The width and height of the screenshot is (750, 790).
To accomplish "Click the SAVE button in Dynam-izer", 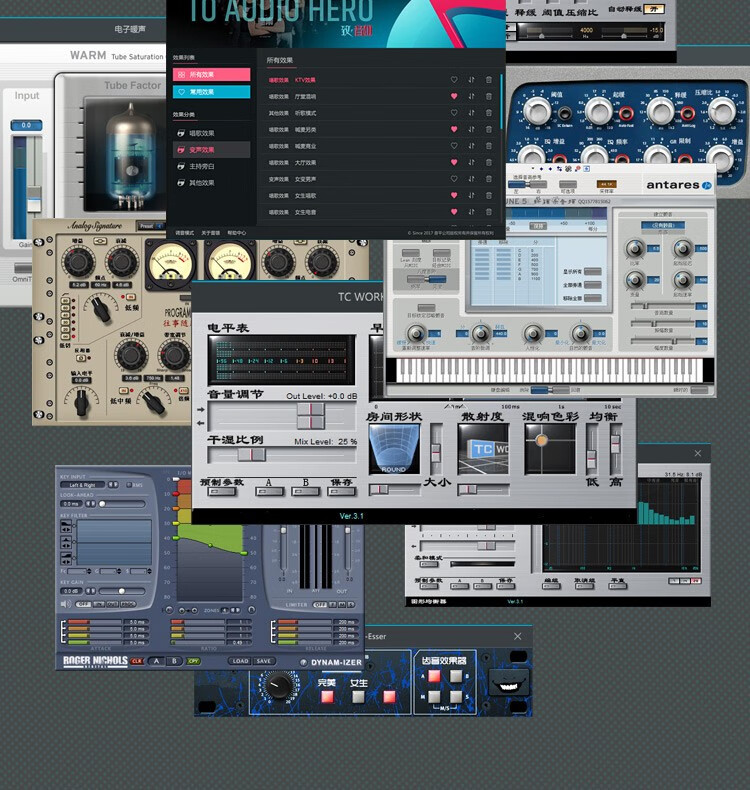I will click(x=263, y=661).
